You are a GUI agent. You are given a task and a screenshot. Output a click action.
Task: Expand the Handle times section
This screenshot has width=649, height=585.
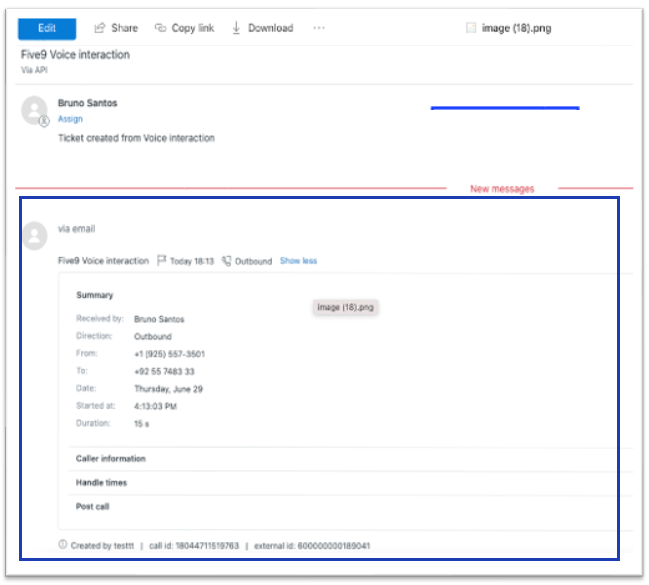point(101,483)
